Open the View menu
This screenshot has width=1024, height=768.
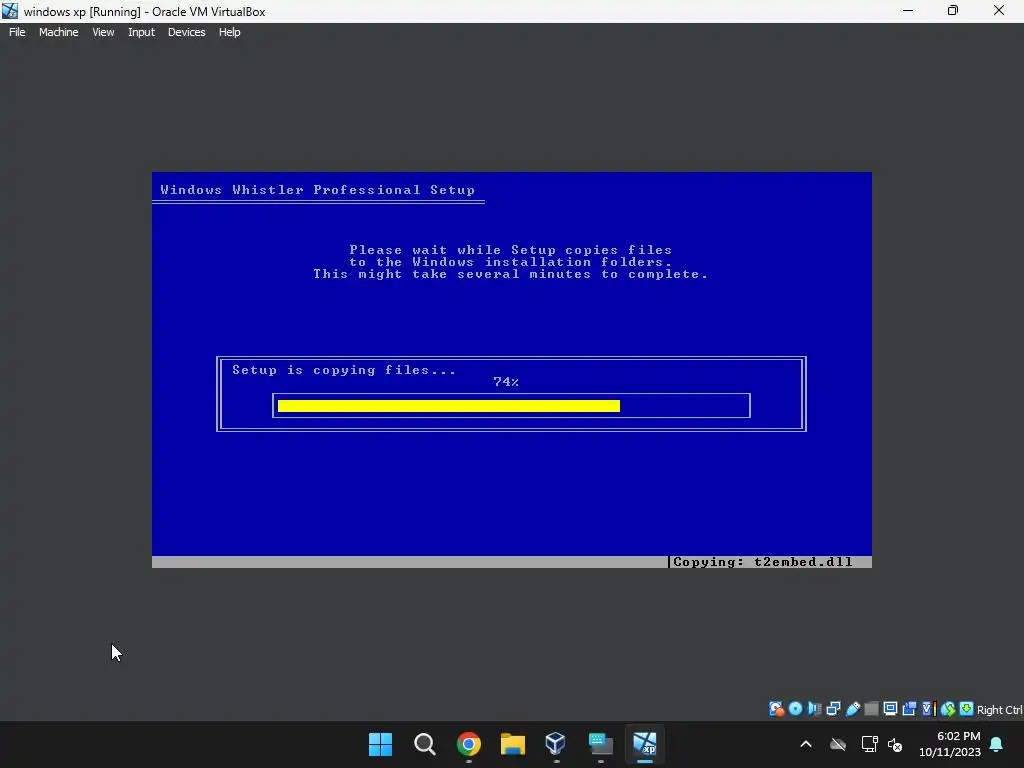(103, 32)
